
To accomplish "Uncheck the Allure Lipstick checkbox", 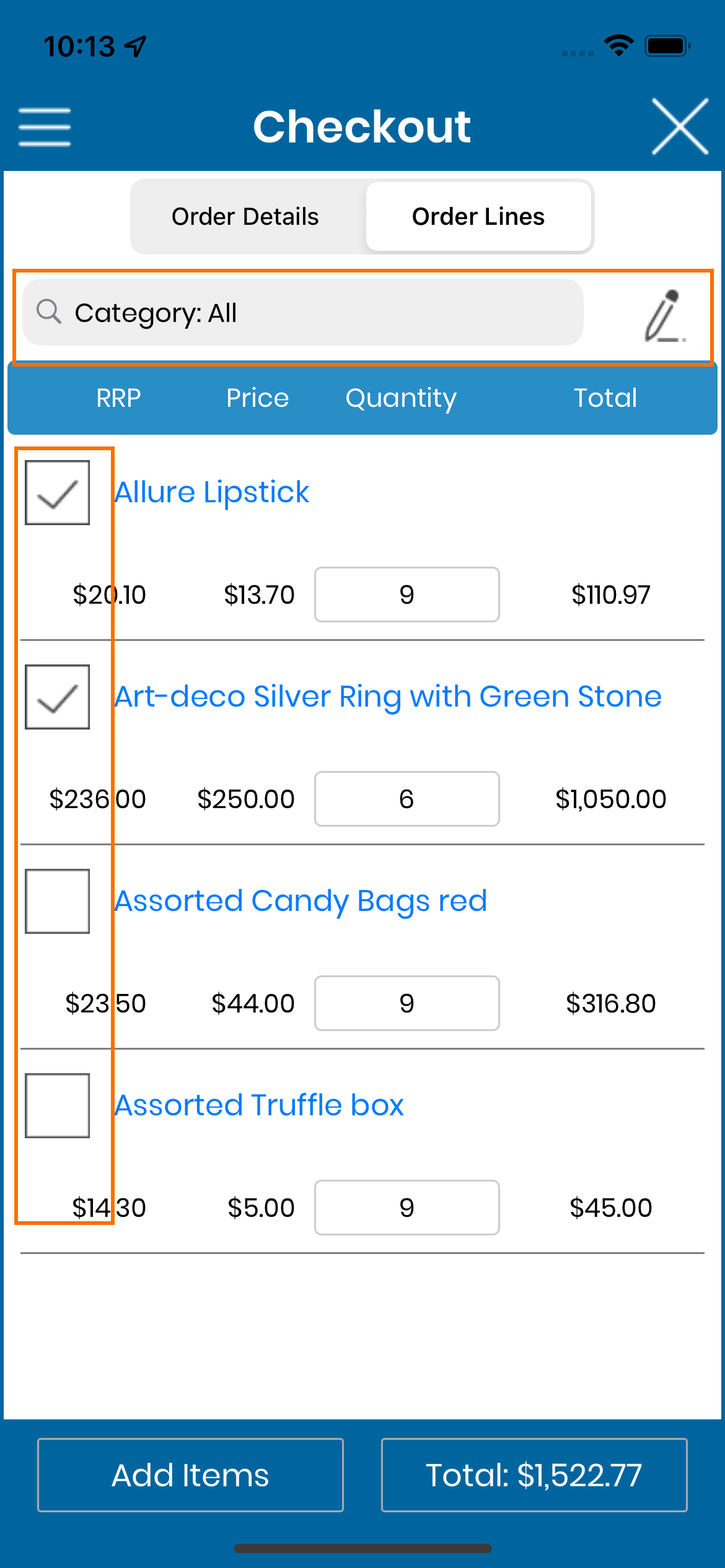I will [x=58, y=492].
